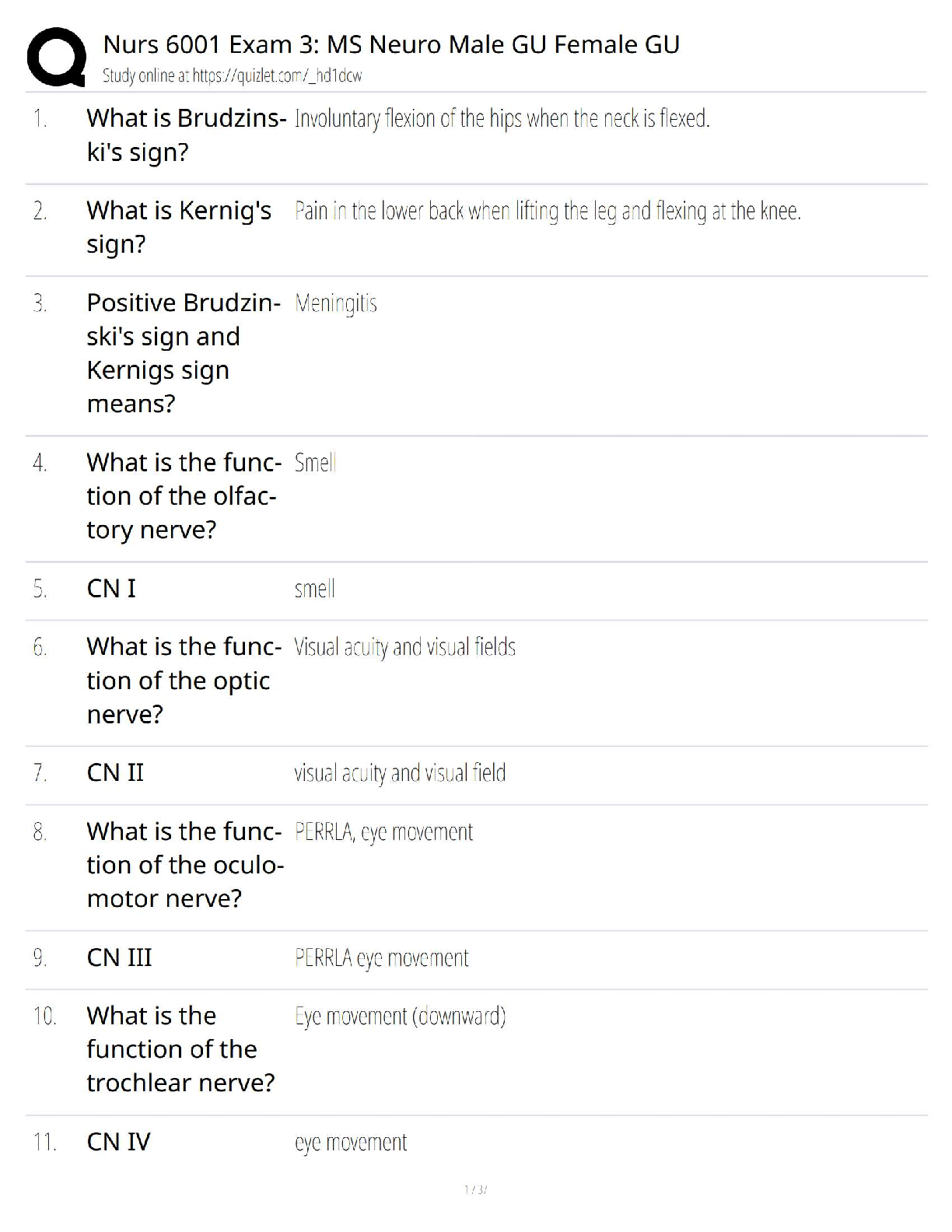Click the CN IV term
Screen dimensions: 952x1232
[x=118, y=1142]
